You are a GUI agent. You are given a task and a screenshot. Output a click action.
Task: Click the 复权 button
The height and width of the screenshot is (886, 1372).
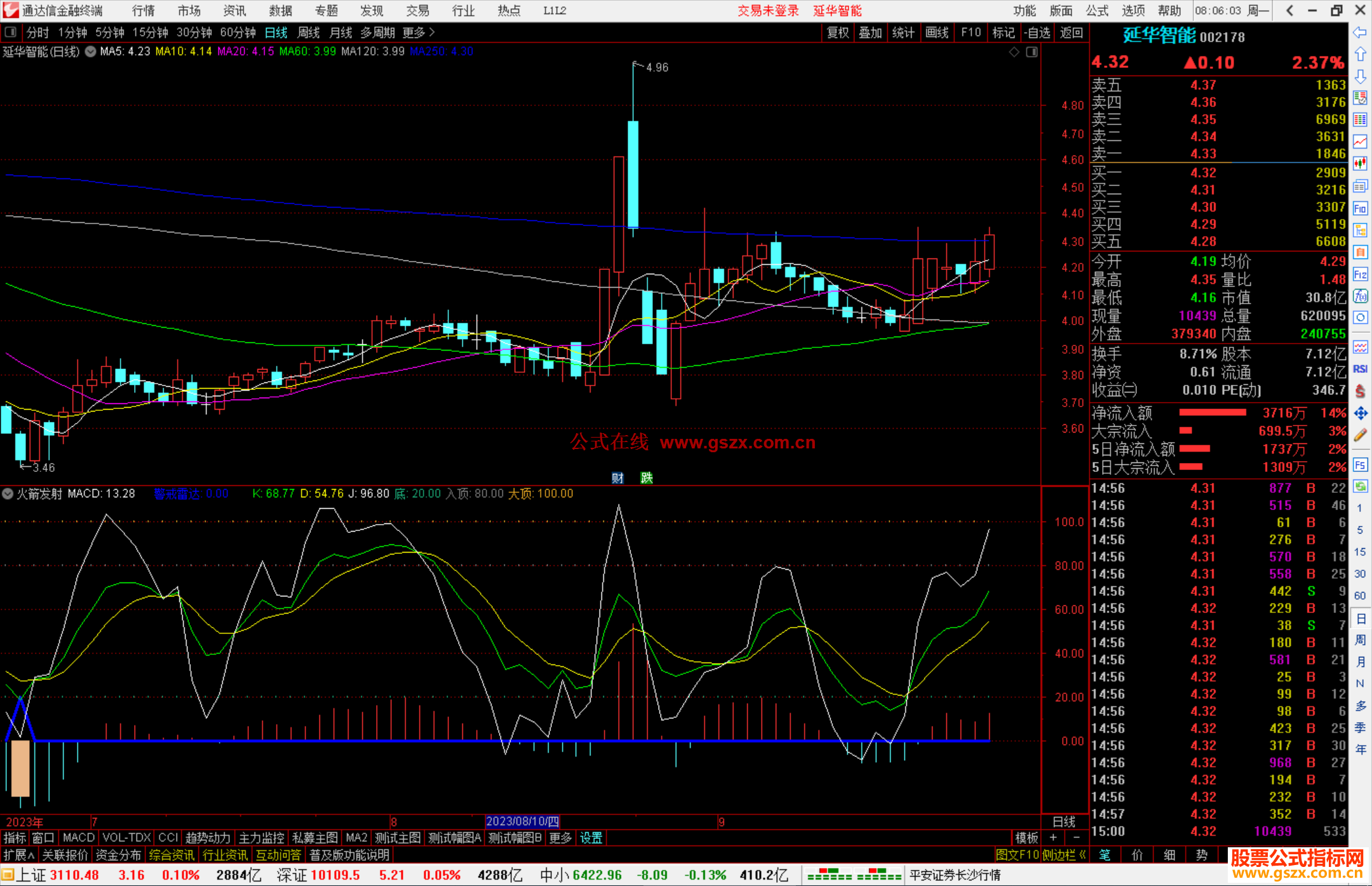(838, 32)
